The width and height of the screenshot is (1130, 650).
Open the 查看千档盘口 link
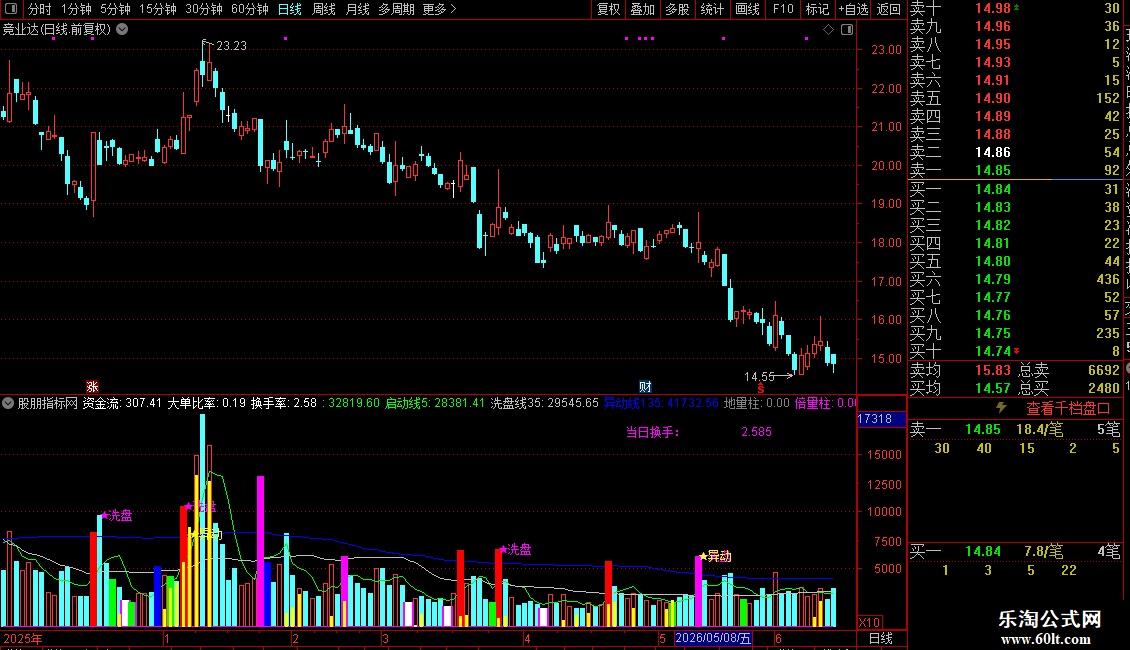1068,409
